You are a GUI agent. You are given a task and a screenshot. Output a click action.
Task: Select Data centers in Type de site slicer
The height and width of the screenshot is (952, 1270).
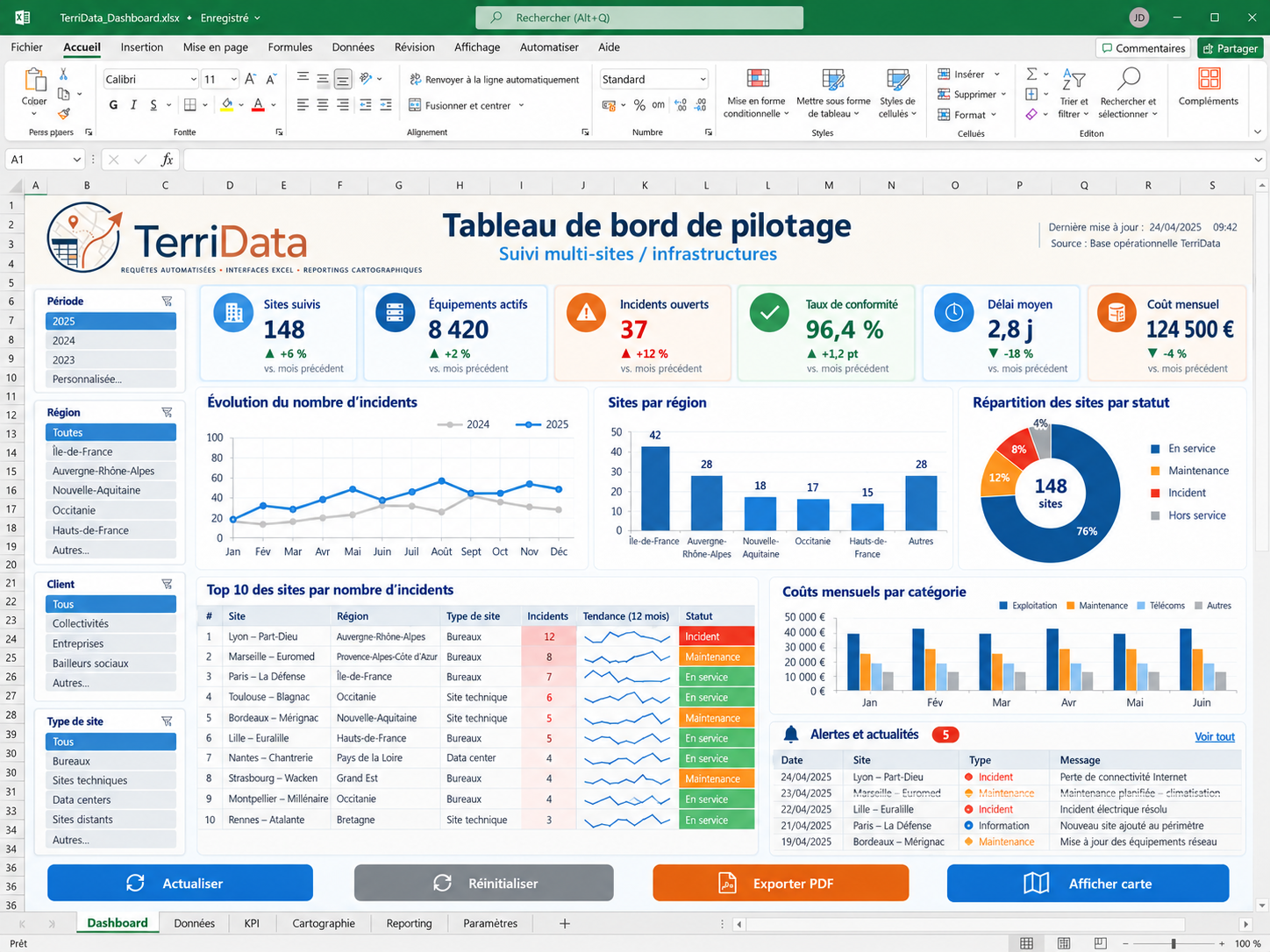[111, 799]
